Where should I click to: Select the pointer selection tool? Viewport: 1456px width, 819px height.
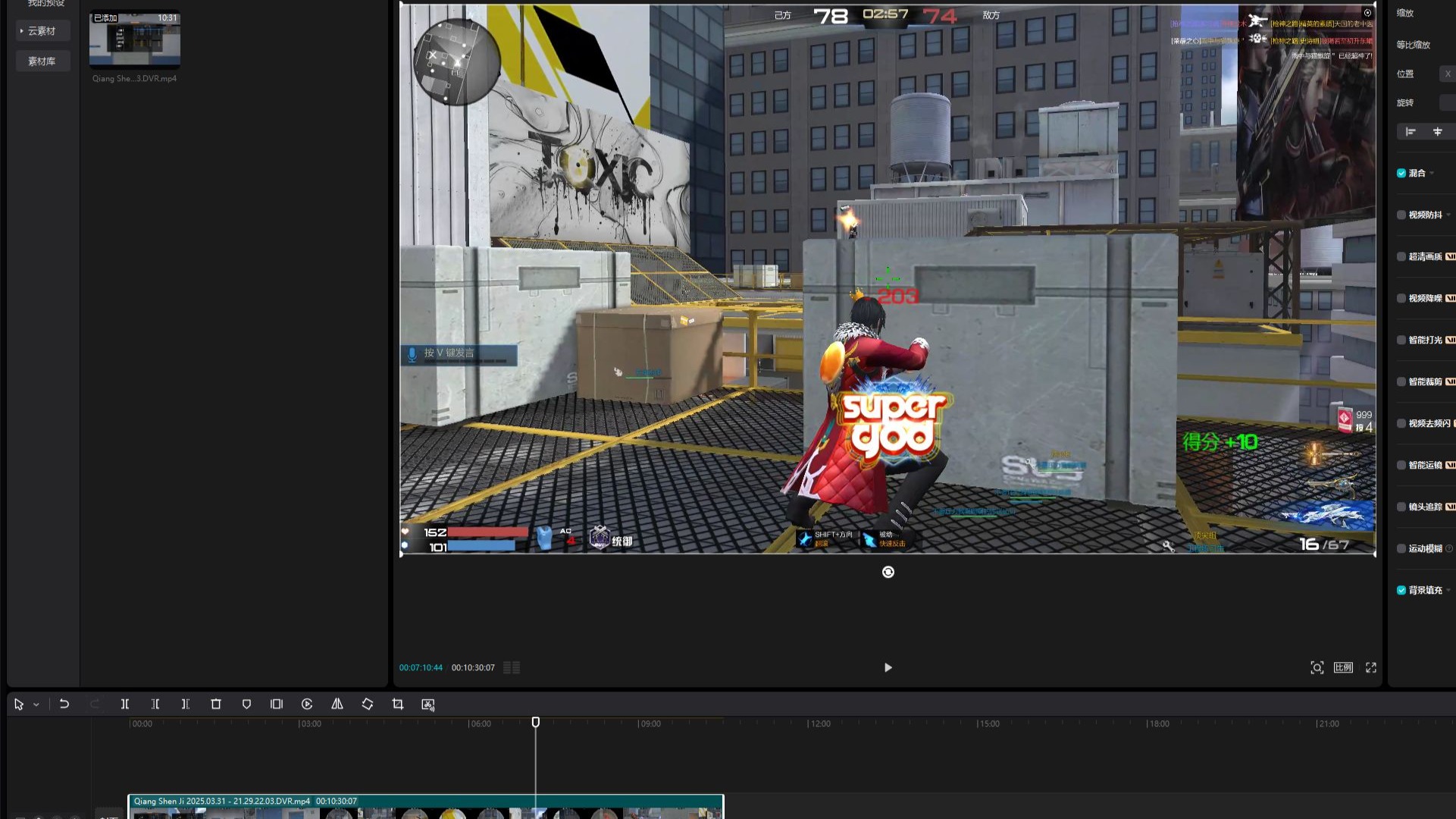pyautogui.click(x=19, y=704)
